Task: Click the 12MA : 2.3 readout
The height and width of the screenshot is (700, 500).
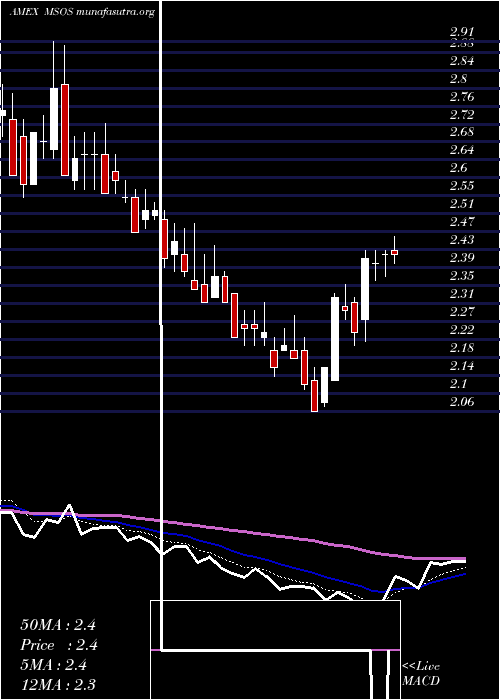Action: pyautogui.click(x=58, y=685)
